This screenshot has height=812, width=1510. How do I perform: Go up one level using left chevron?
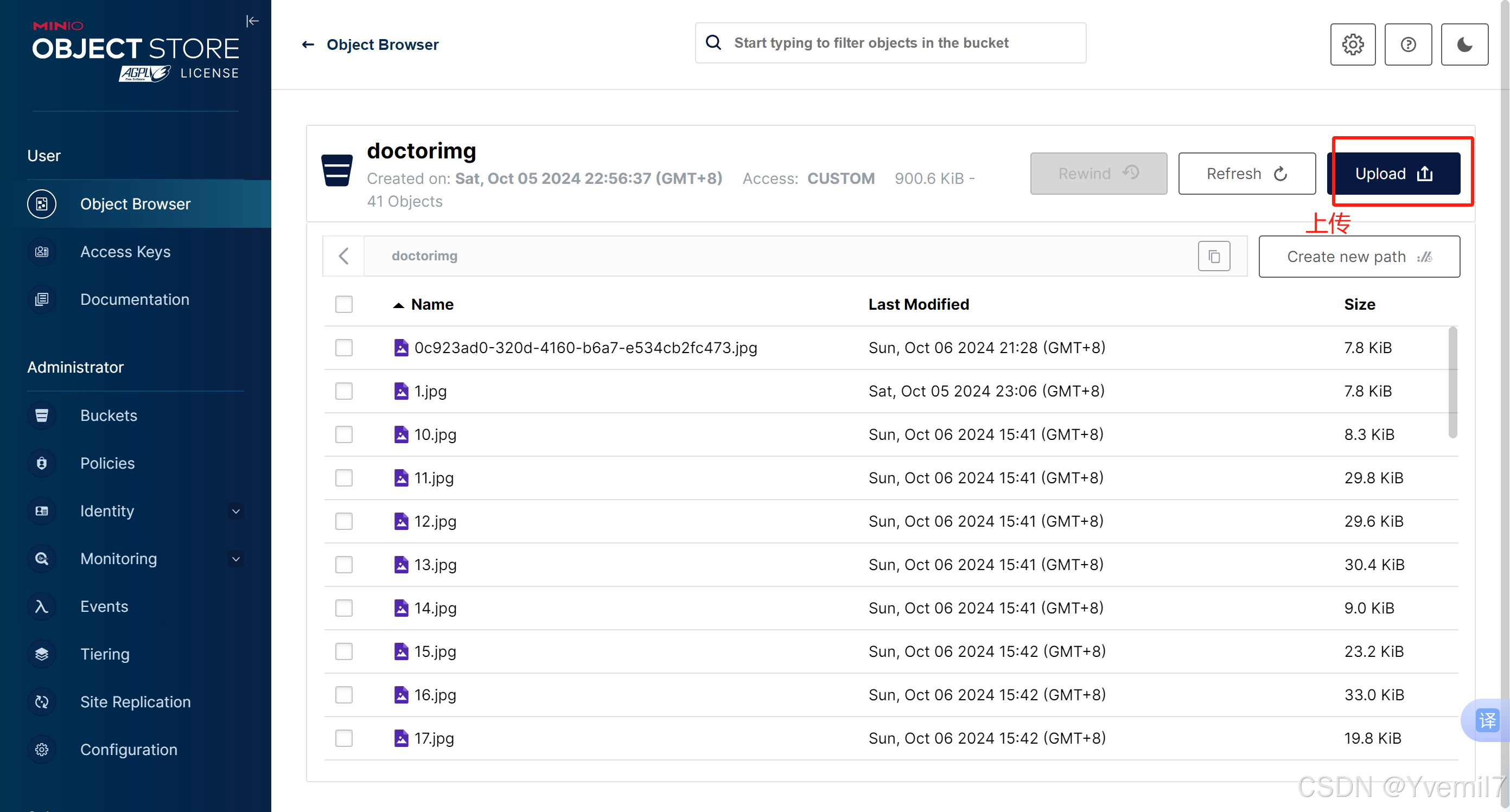click(x=344, y=256)
